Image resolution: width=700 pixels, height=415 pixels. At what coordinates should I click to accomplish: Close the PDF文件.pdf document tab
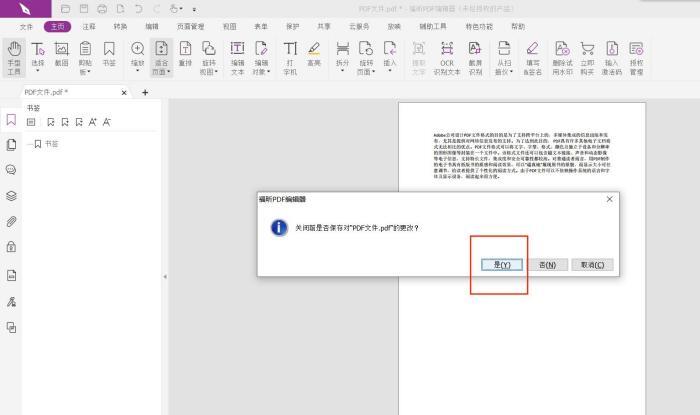point(124,92)
